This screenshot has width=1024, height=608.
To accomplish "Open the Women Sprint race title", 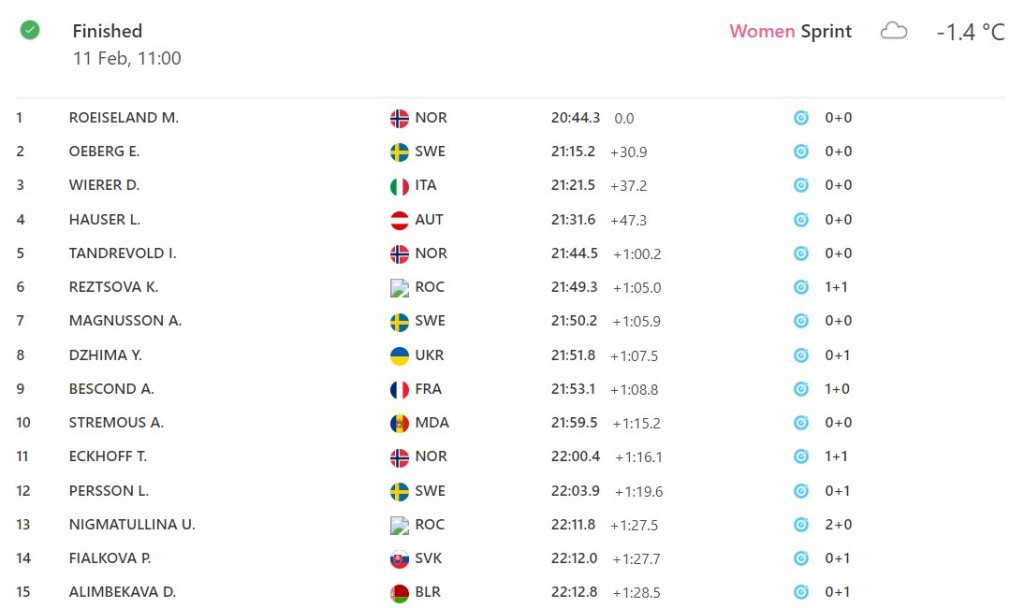I will pyautogui.click(x=790, y=31).
